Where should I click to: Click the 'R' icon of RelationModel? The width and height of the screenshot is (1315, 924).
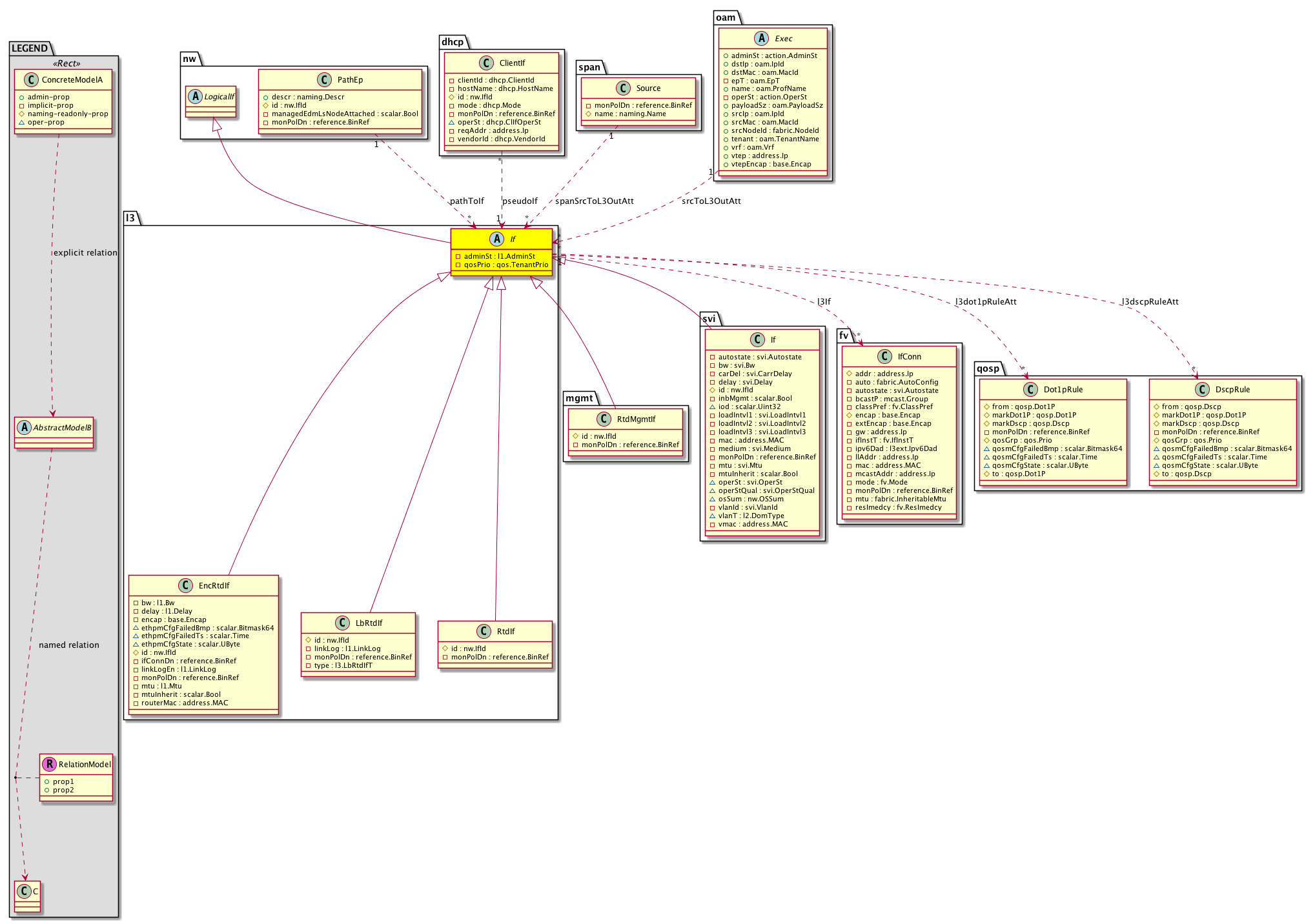[49, 764]
